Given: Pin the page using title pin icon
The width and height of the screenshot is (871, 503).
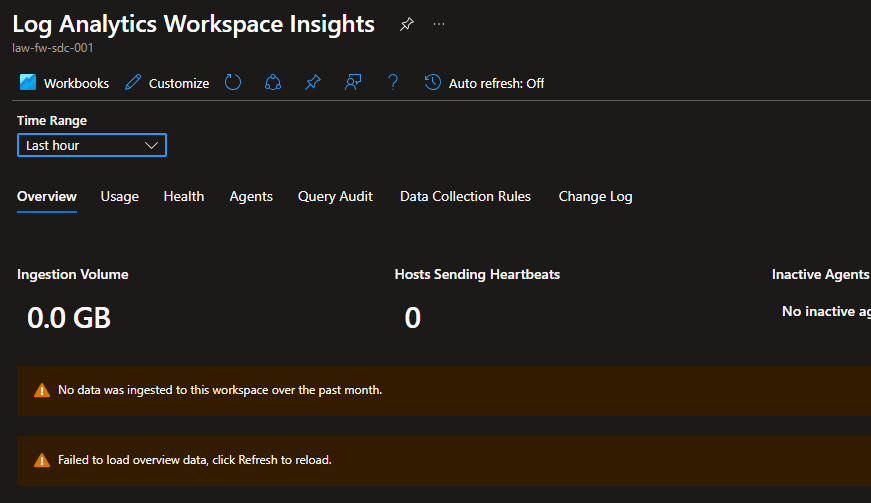Looking at the screenshot, I should click(406, 24).
